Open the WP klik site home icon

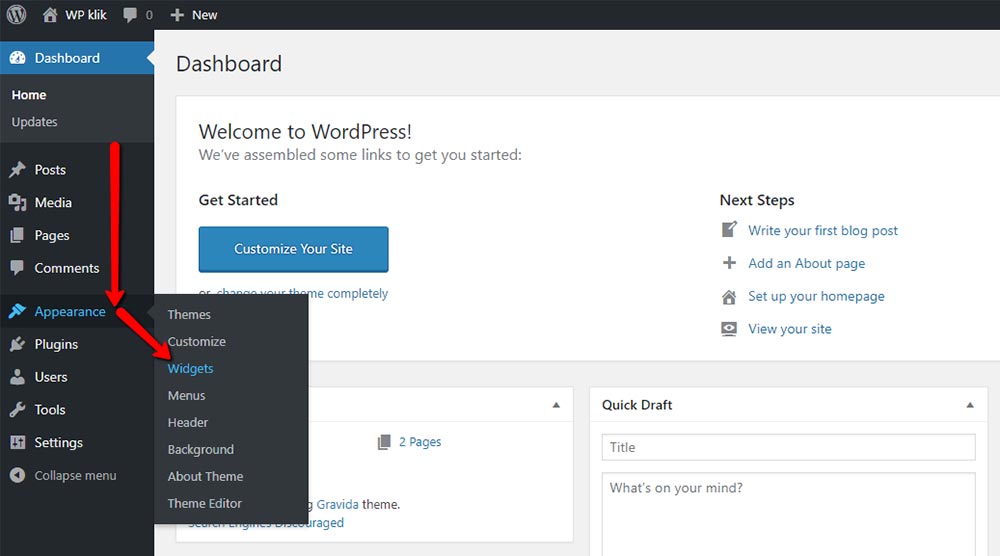pyautogui.click(x=50, y=15)
